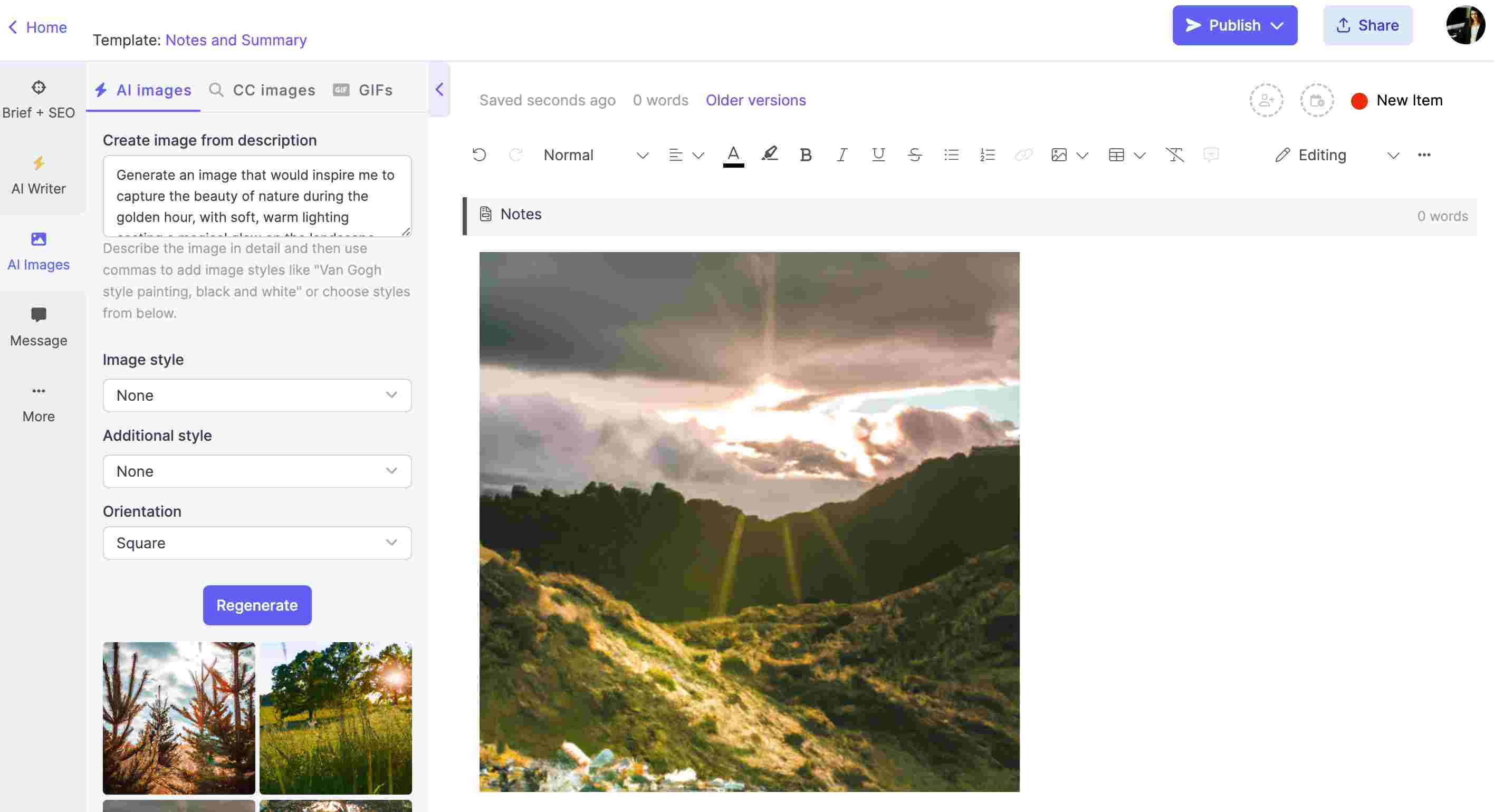Toggle the GIFs tab

point(375,89)
